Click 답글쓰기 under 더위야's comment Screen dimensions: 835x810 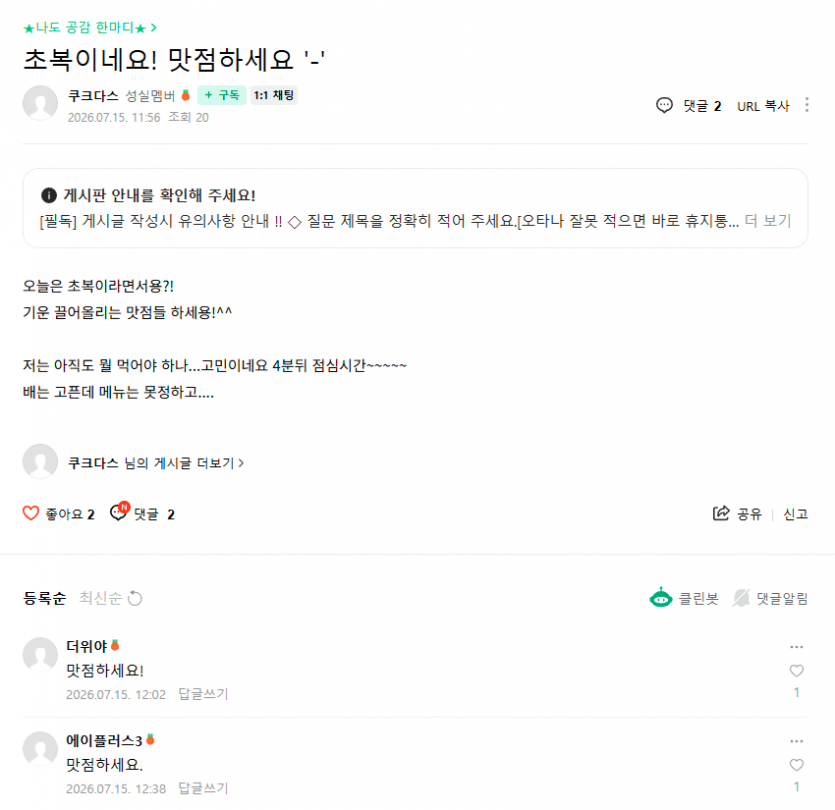pos(203,694)
